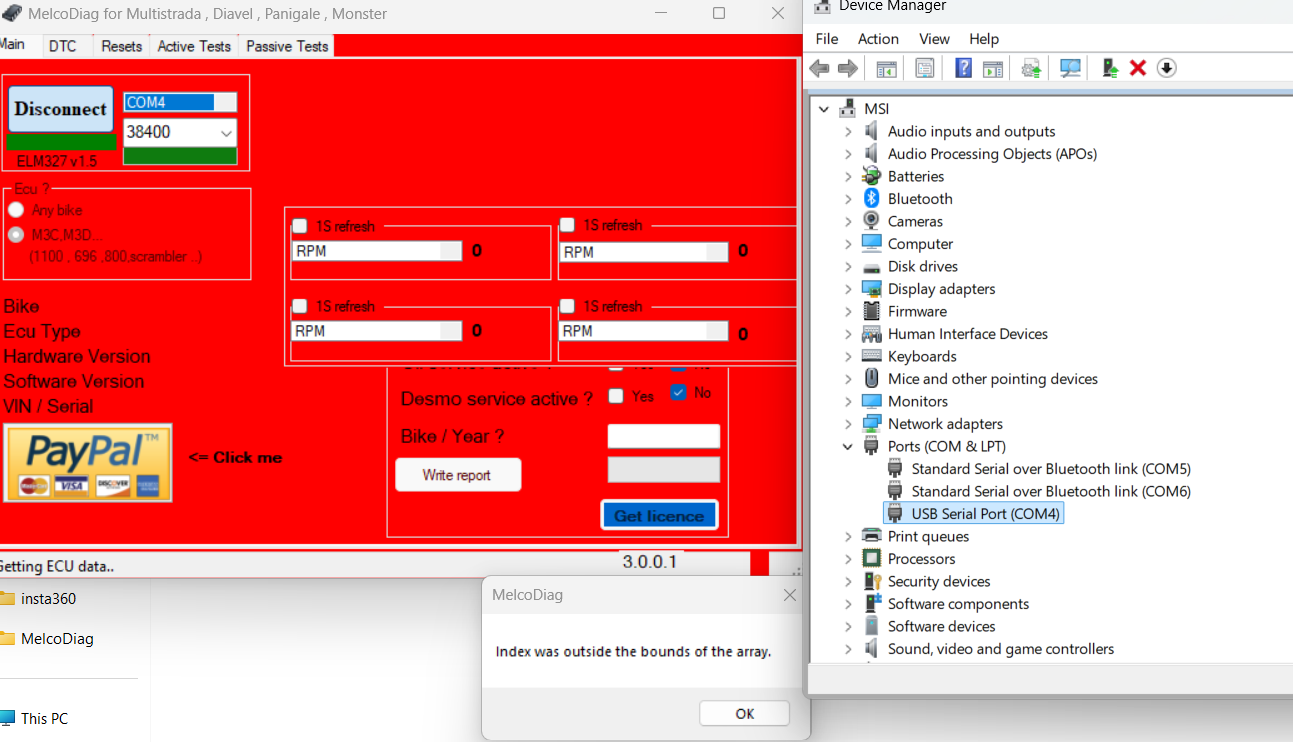Expand the Audio inputs and outputs node

(x=848, y=131)
